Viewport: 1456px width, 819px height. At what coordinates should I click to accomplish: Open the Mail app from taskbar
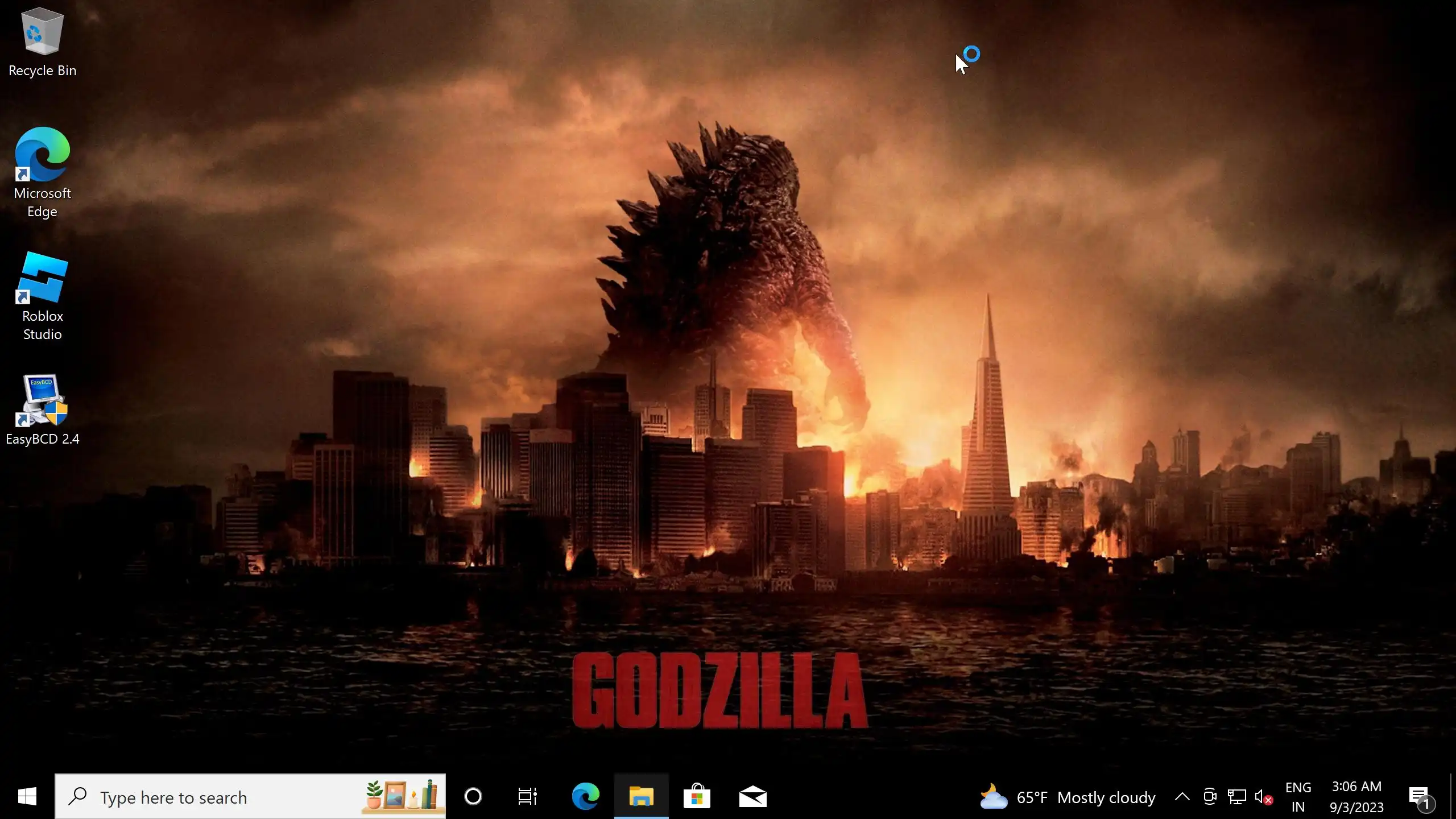pos(752,797)
